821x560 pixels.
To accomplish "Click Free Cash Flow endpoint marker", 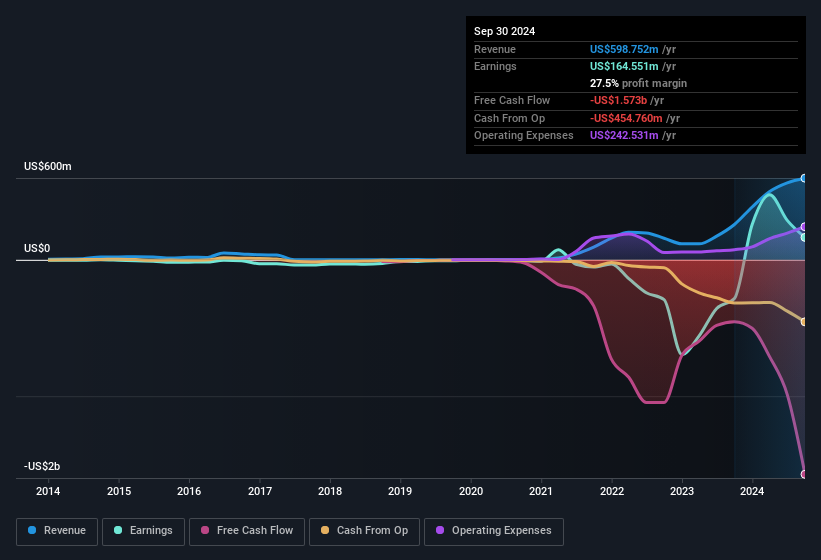I will coord(804,474).
